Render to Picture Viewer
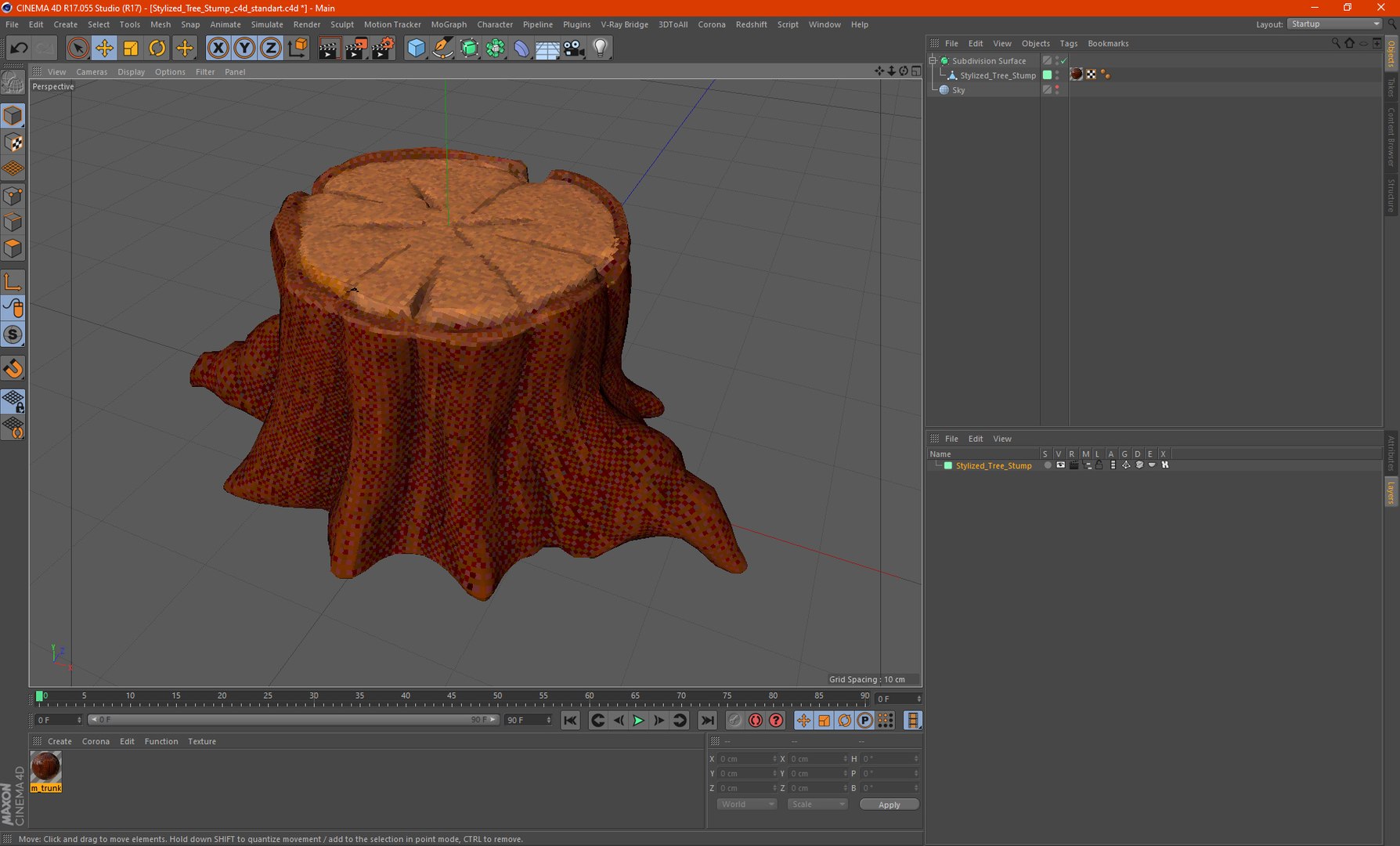Viewport: 1400px width, 846px height. [x=355, y=48]
